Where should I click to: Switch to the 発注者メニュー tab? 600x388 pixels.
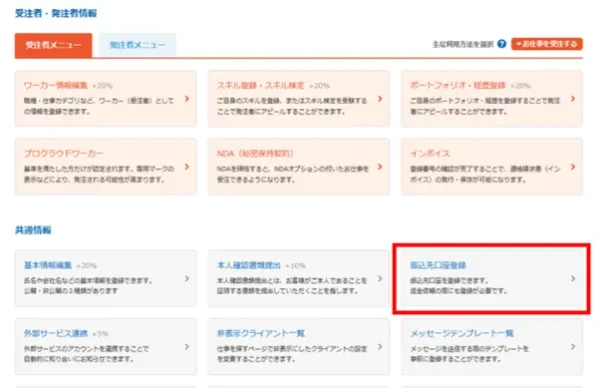tap(138, 45)
